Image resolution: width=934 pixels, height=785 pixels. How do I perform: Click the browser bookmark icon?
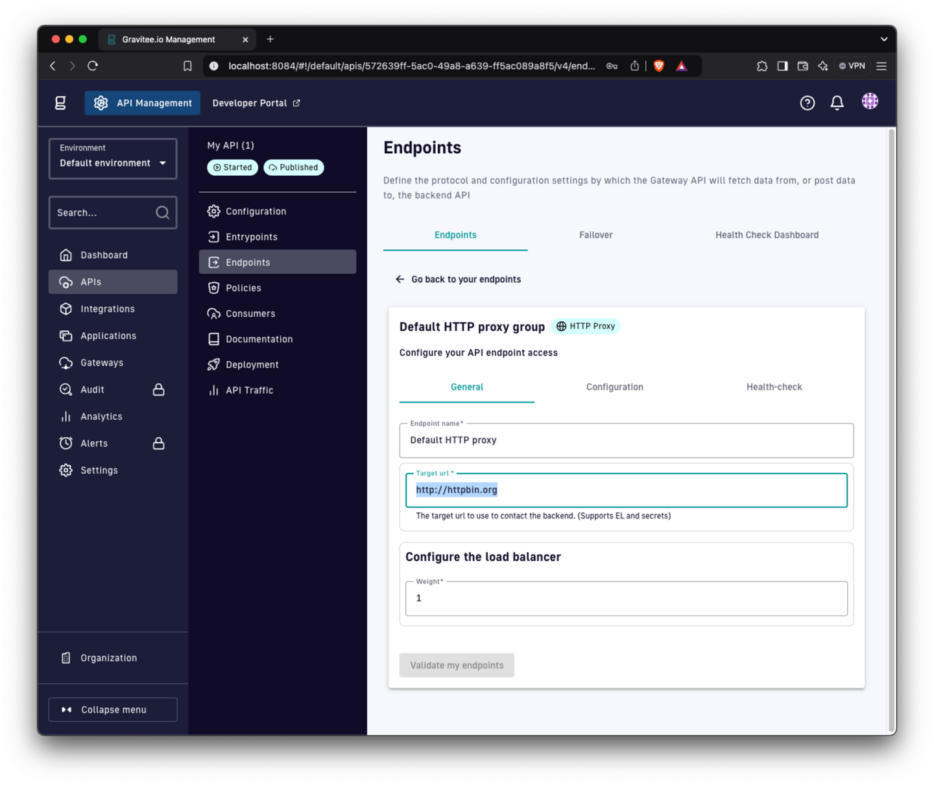coord(188,66)
